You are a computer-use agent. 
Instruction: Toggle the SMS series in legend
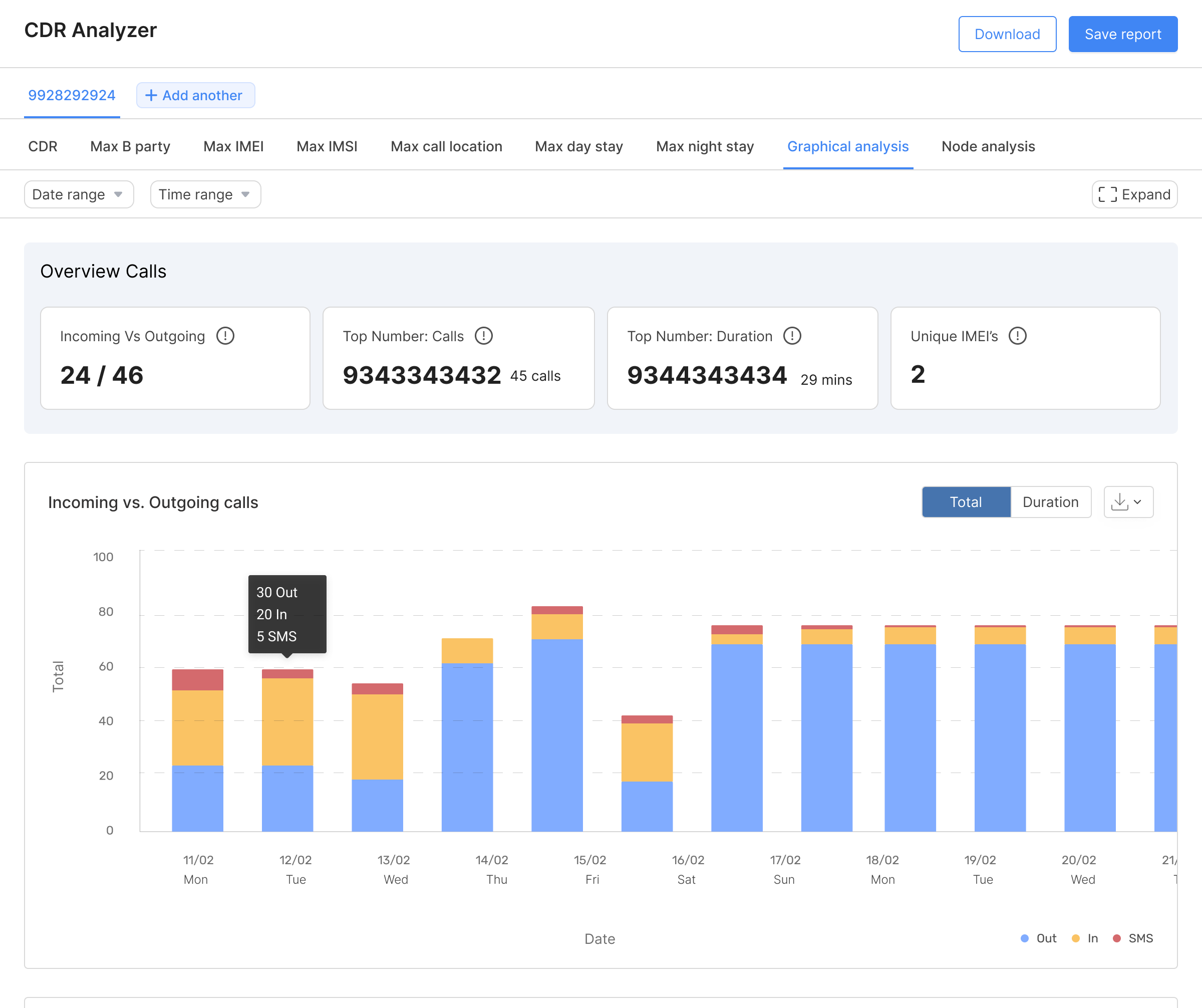[1133, 938]
